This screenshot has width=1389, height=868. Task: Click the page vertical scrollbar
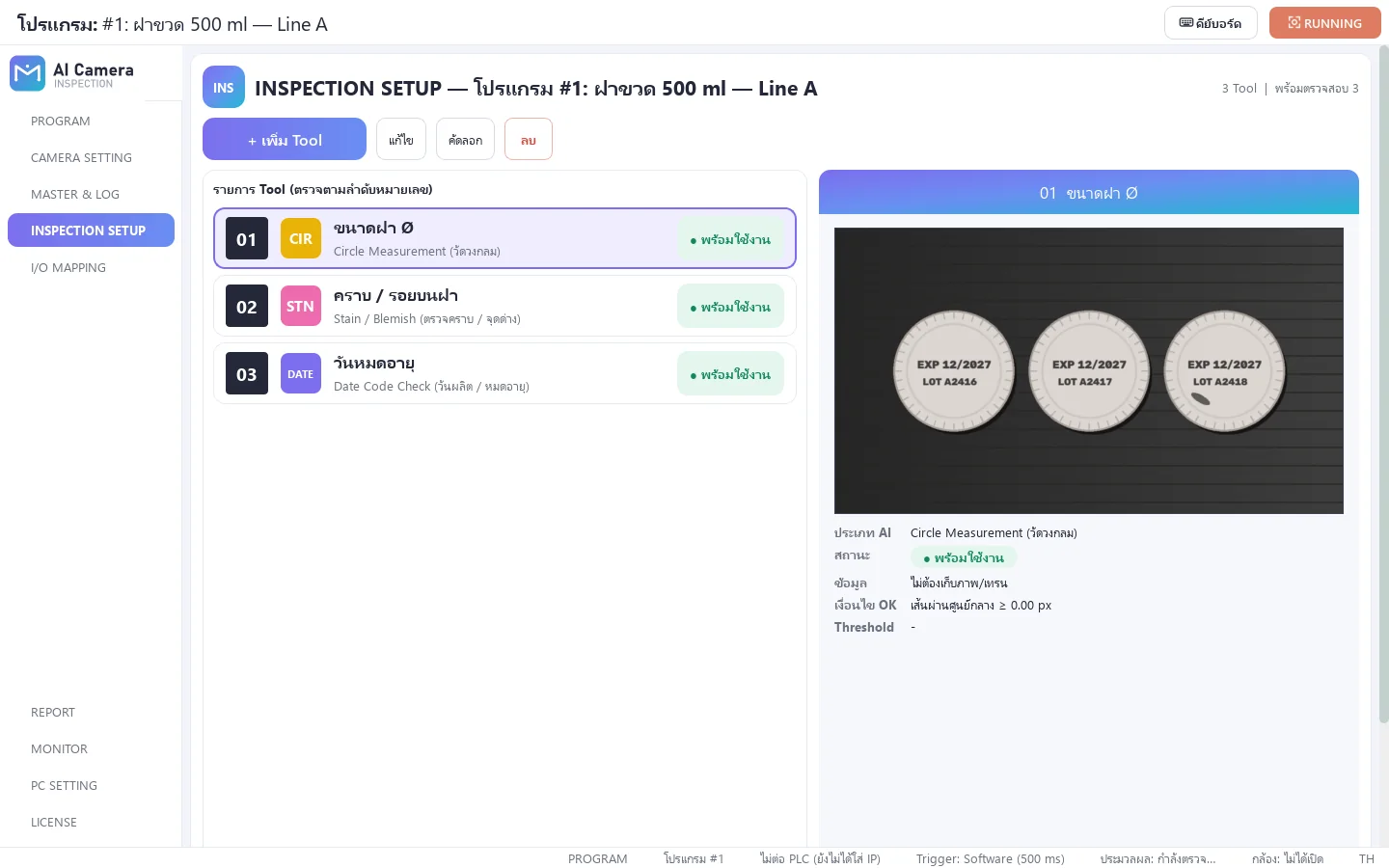click(x=1383, y=386)
